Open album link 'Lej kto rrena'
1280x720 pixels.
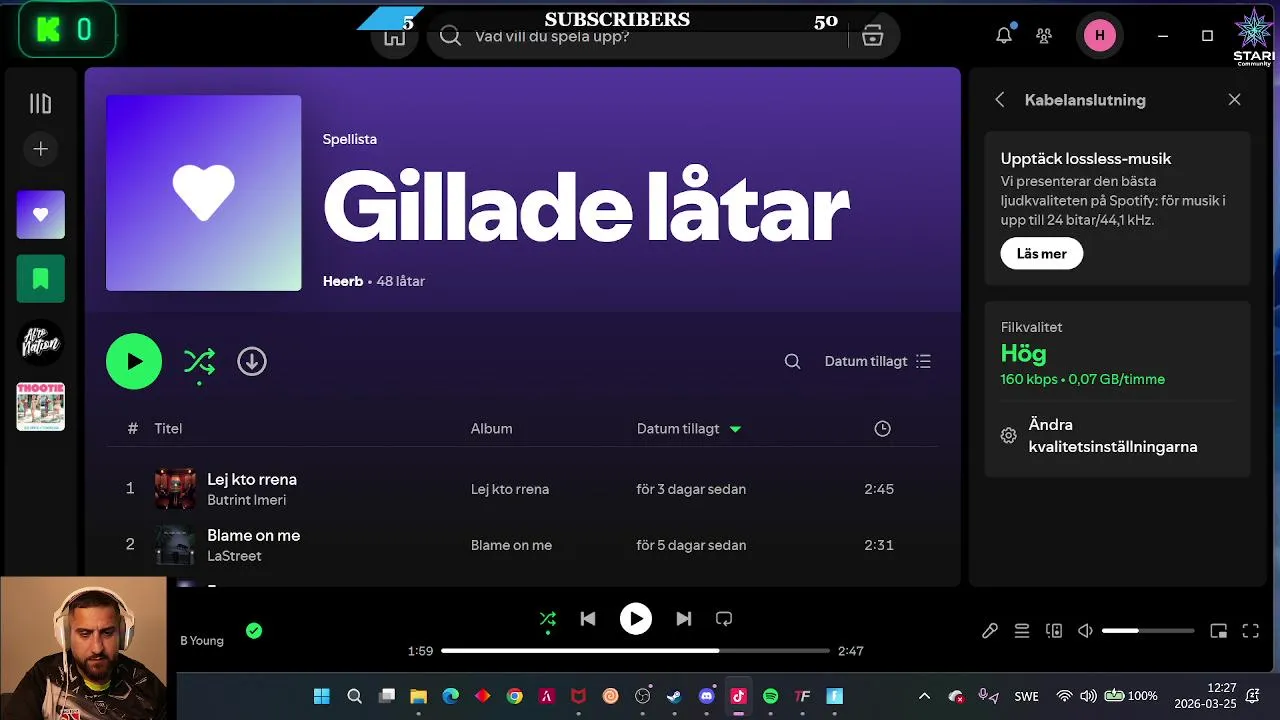coord(510,489)
